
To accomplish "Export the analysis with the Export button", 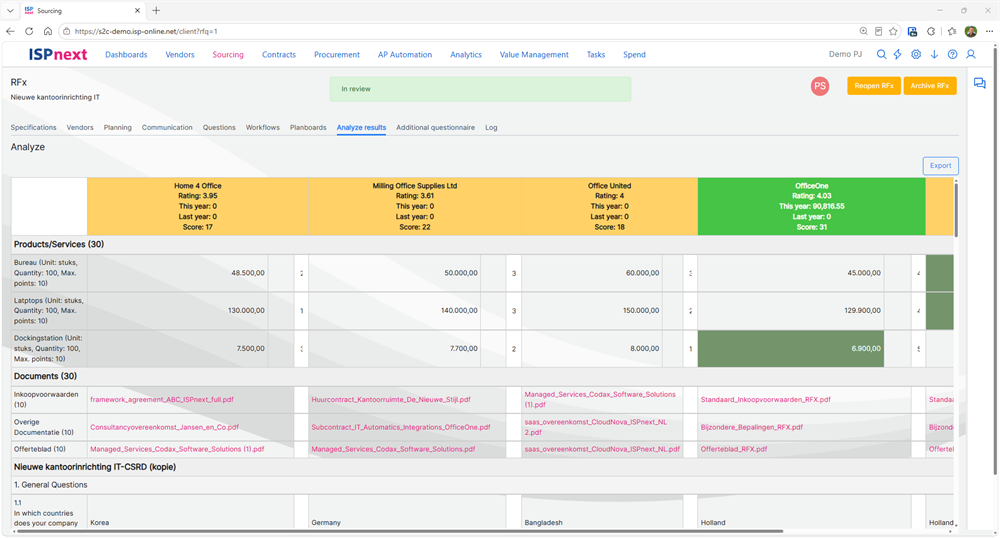I will click(941, 166).
